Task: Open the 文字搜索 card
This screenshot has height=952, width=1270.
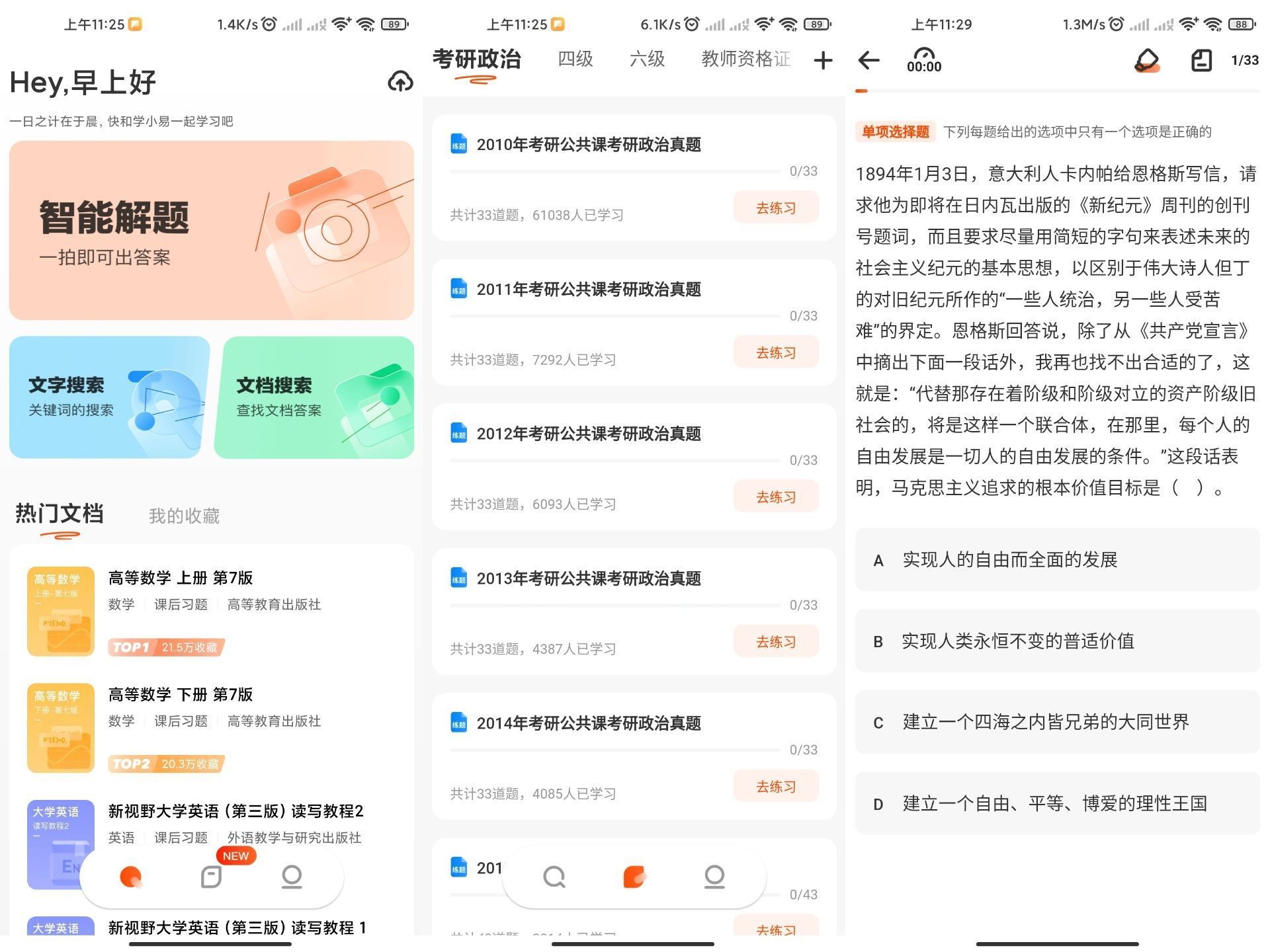Action: tap(109, 397)
